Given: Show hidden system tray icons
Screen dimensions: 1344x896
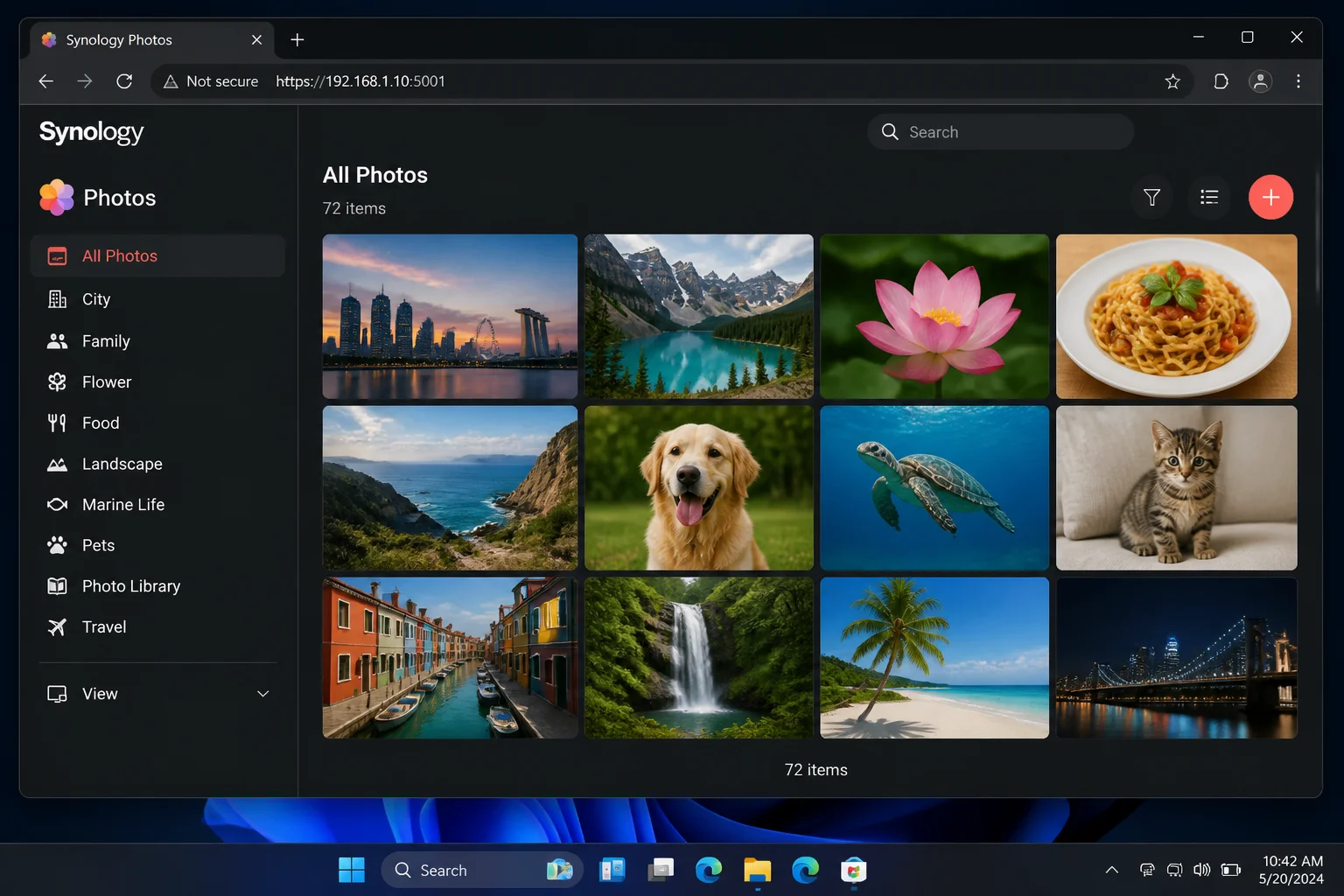Looking at the screenshot, I should [x=1111, y=870].
